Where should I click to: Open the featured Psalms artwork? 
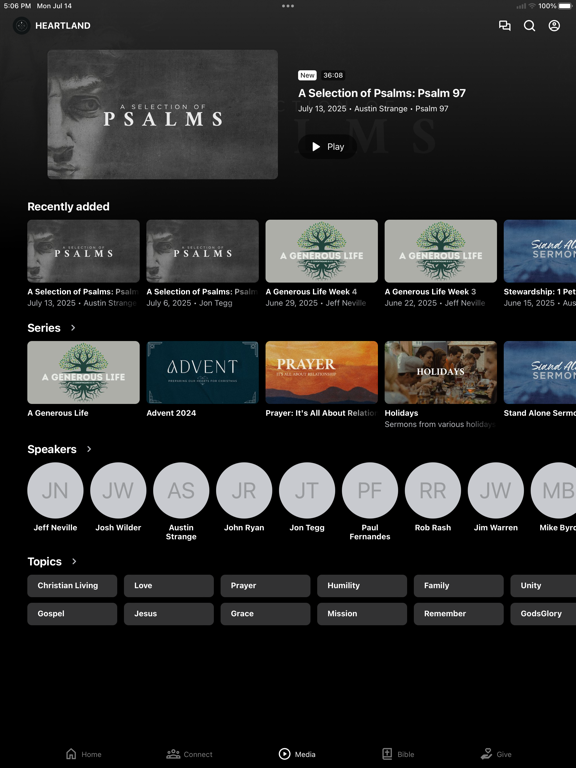click(163, 114)
